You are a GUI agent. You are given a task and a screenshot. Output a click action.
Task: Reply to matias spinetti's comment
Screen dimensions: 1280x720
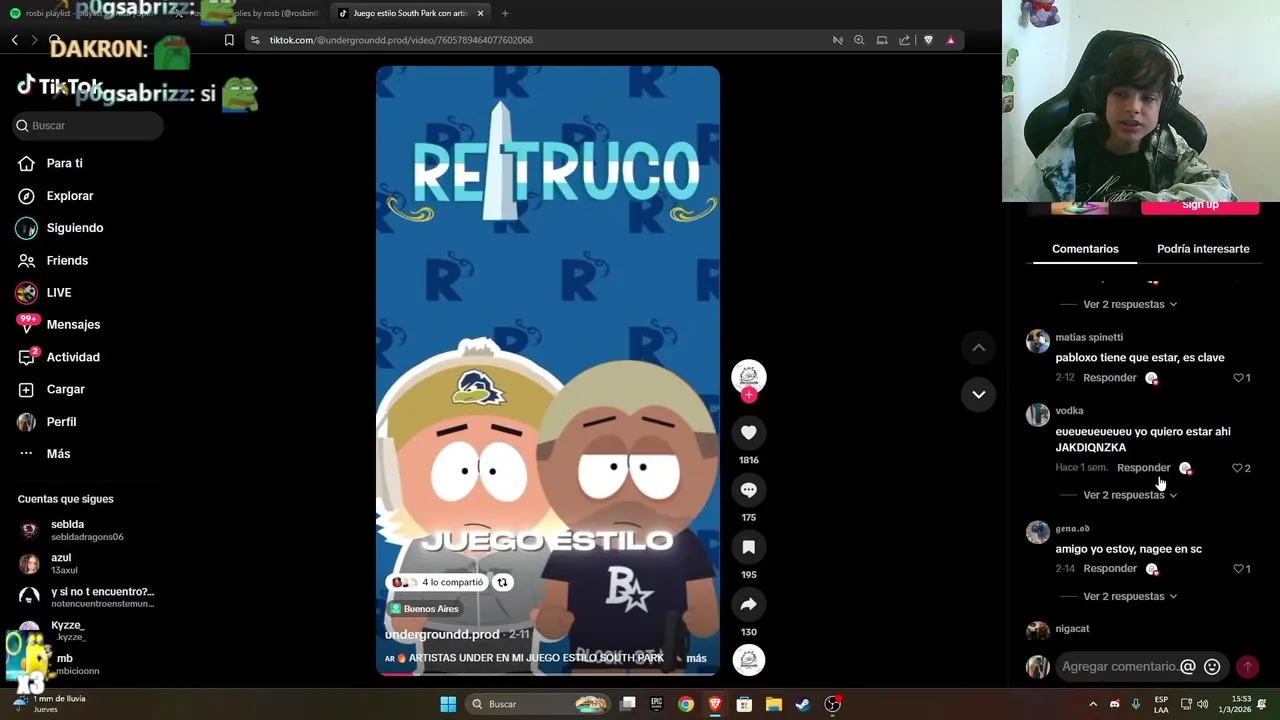point(1109,378)
